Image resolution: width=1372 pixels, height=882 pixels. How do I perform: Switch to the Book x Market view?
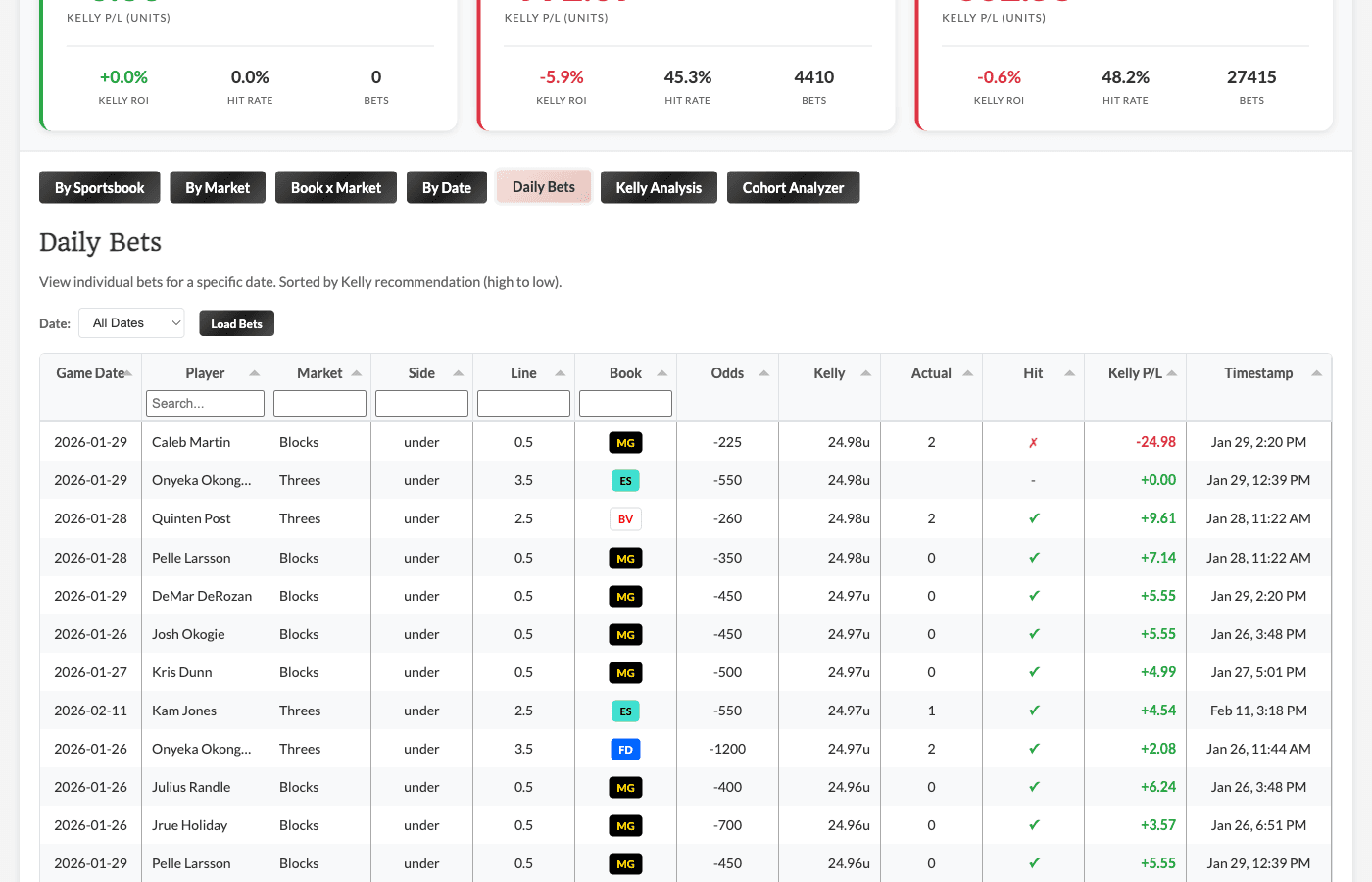point(335,187)
